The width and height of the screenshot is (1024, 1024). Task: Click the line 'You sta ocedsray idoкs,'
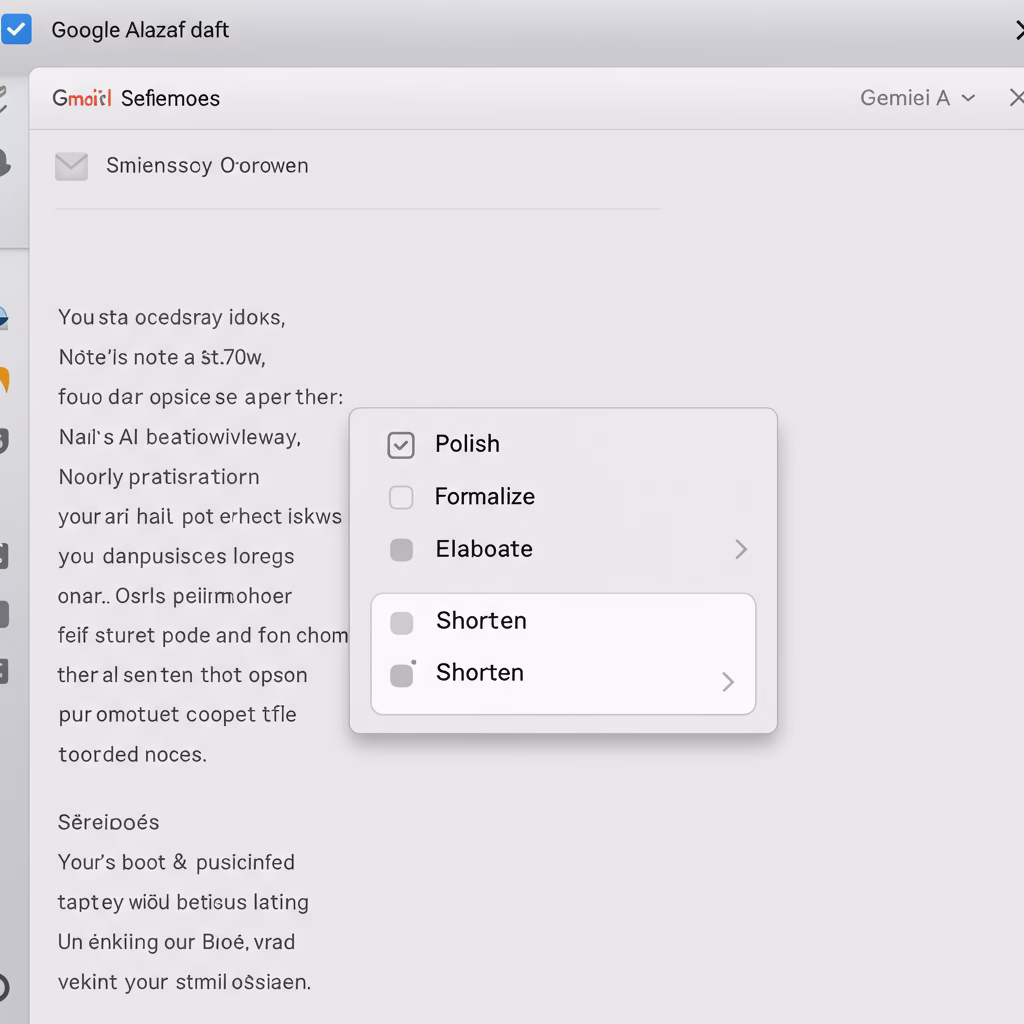[x=172, y=318]
